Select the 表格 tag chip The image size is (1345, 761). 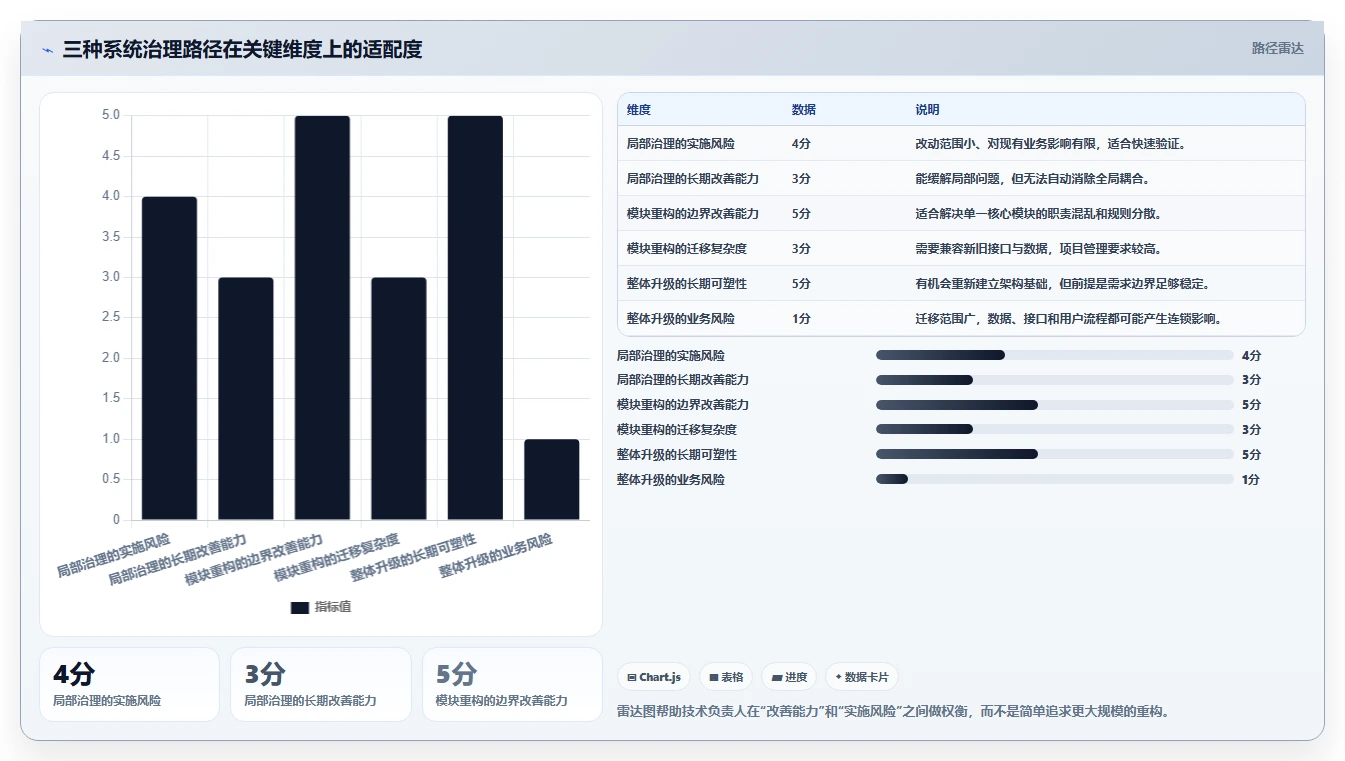(726, 677)
